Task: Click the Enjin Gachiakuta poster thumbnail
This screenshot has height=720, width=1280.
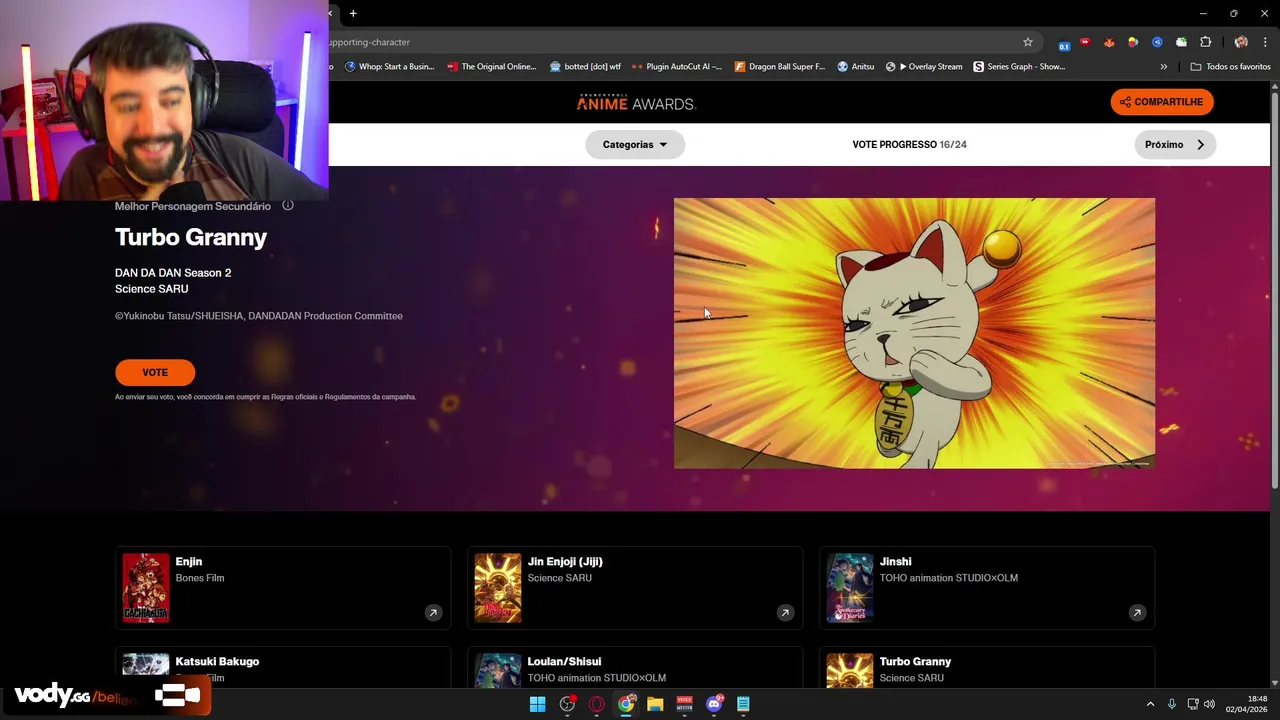Action: 146,588
